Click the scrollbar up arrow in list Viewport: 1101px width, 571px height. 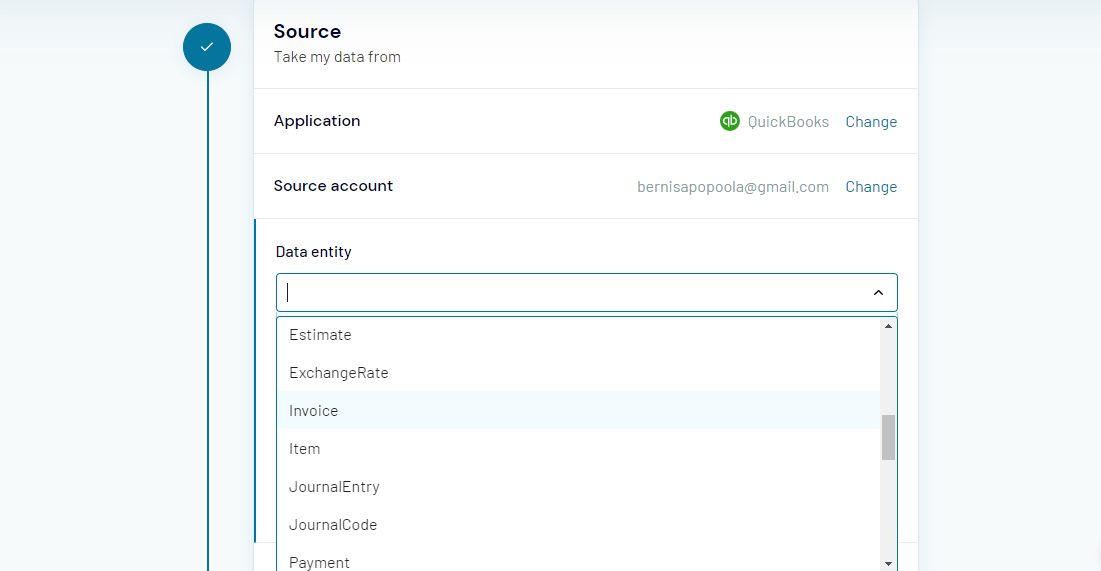(x=888, y=326)
